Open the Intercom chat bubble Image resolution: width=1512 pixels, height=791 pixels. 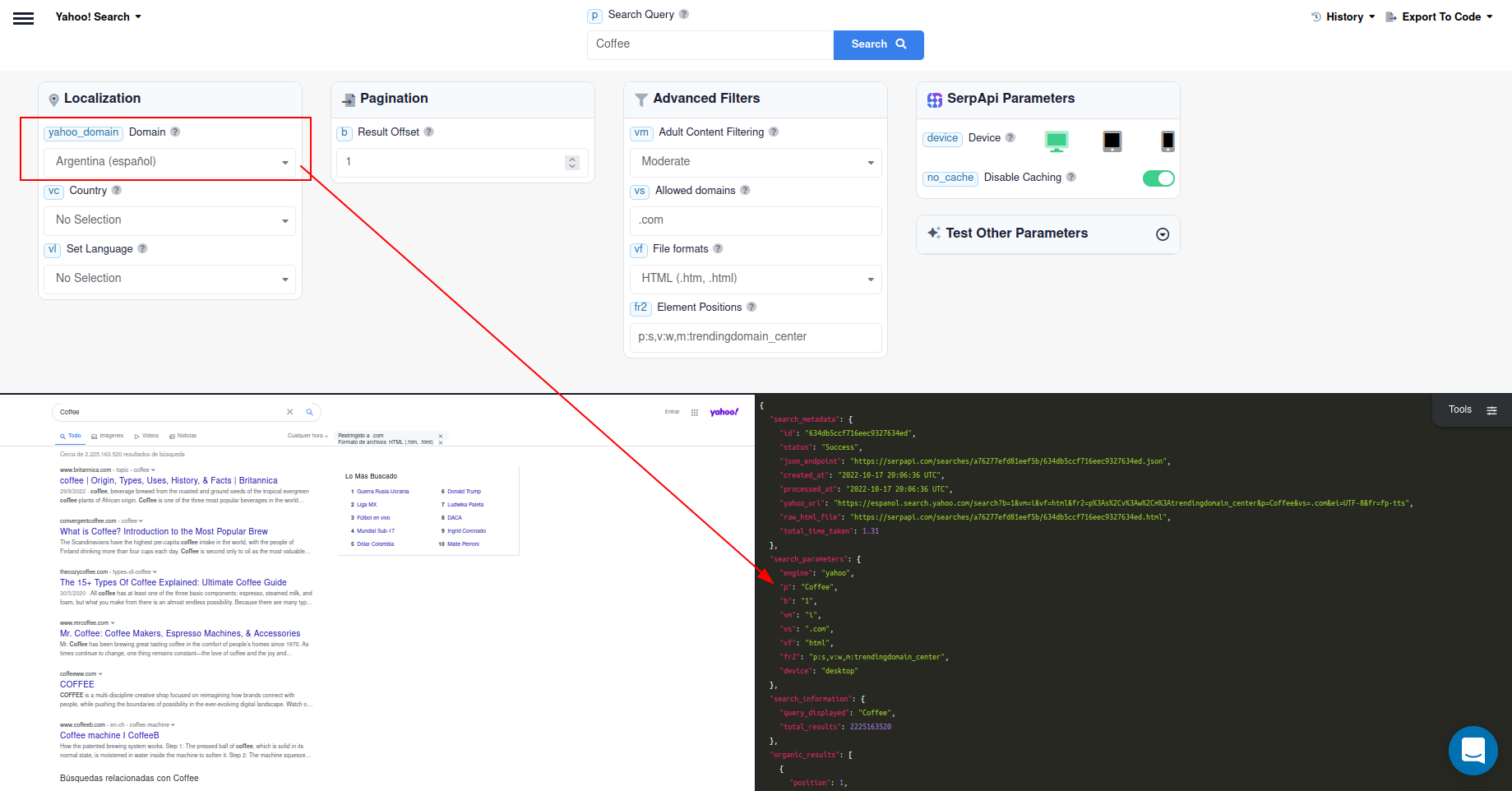tap(1473, 751)
